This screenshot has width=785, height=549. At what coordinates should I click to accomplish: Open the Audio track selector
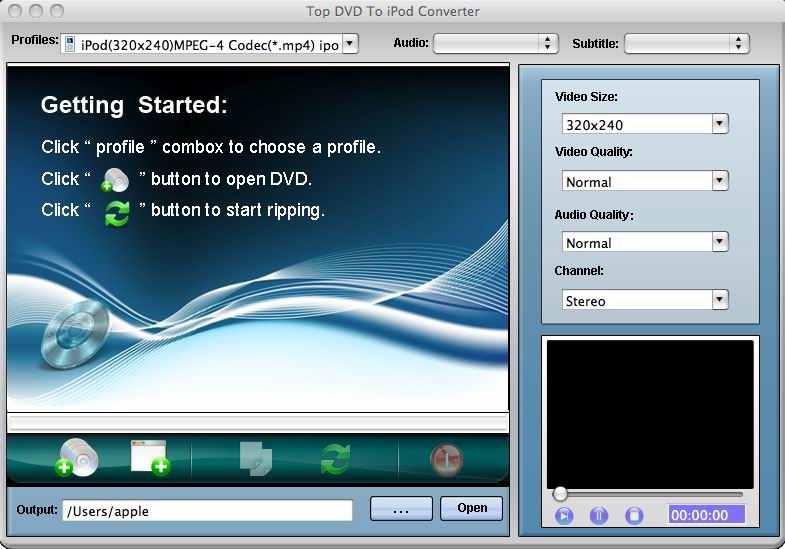496,44
